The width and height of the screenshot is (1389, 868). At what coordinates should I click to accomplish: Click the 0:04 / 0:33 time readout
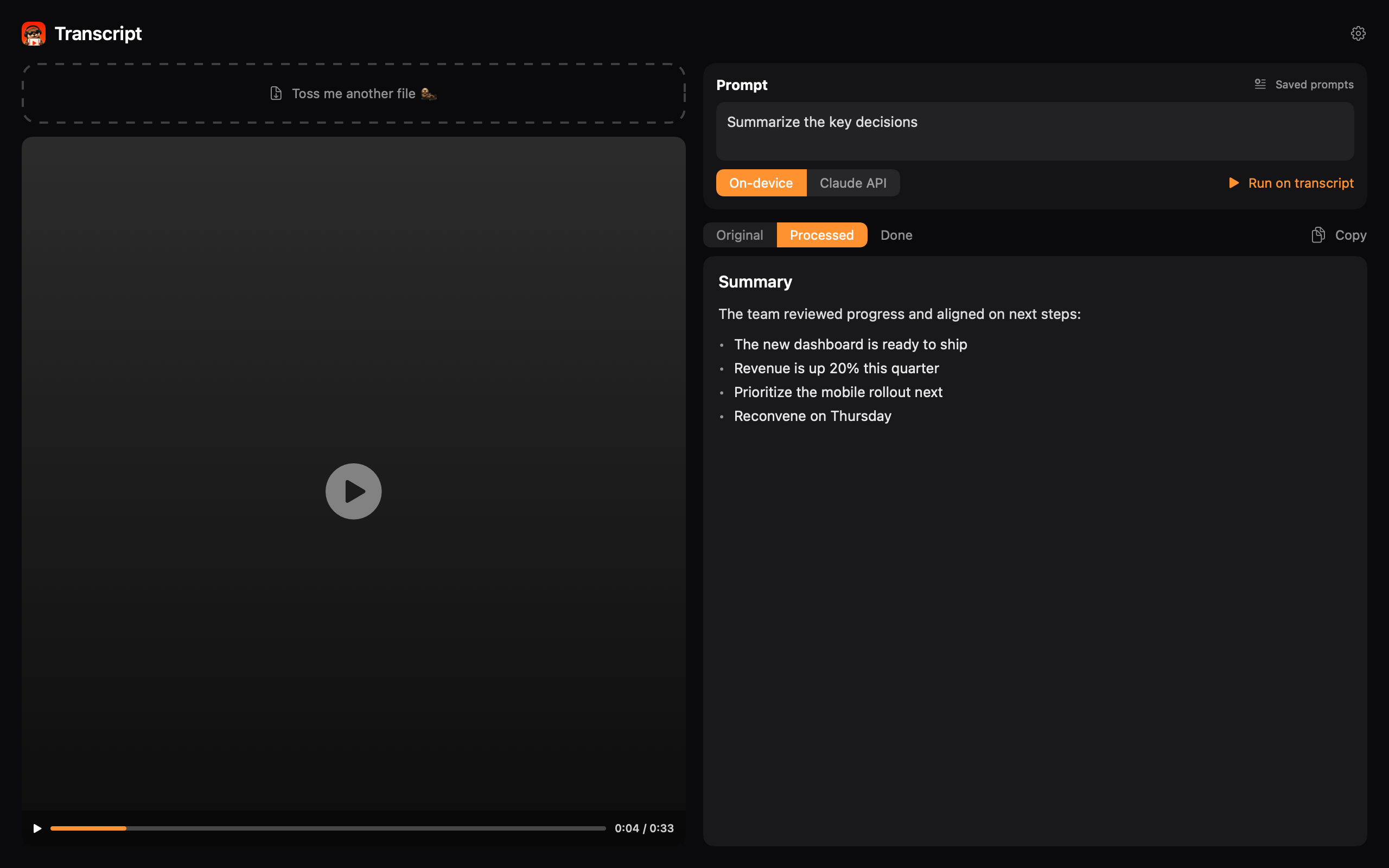click(x=644, y=828)
